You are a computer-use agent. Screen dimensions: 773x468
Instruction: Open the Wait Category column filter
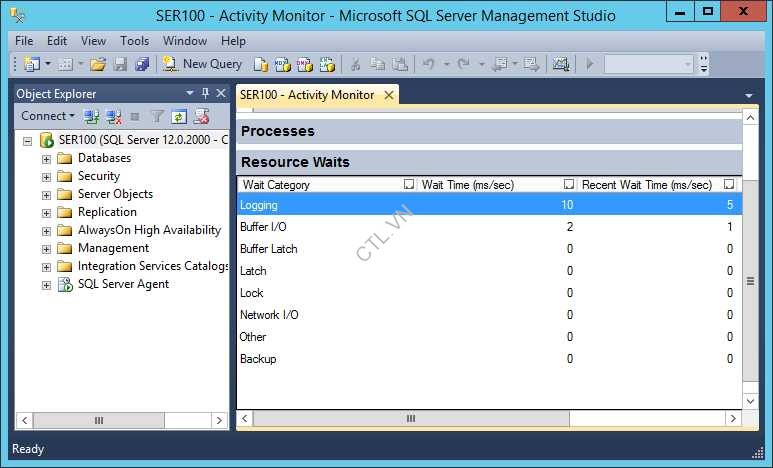click(x=409, y=184)
